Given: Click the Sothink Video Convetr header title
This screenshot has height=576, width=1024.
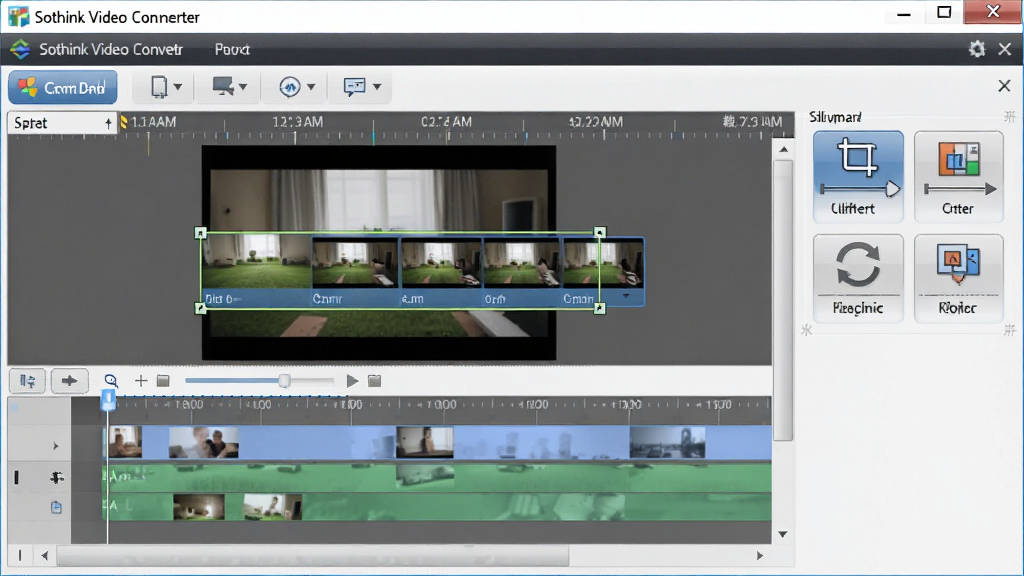Looking at the screenshot, I should (x=110, y=50).
